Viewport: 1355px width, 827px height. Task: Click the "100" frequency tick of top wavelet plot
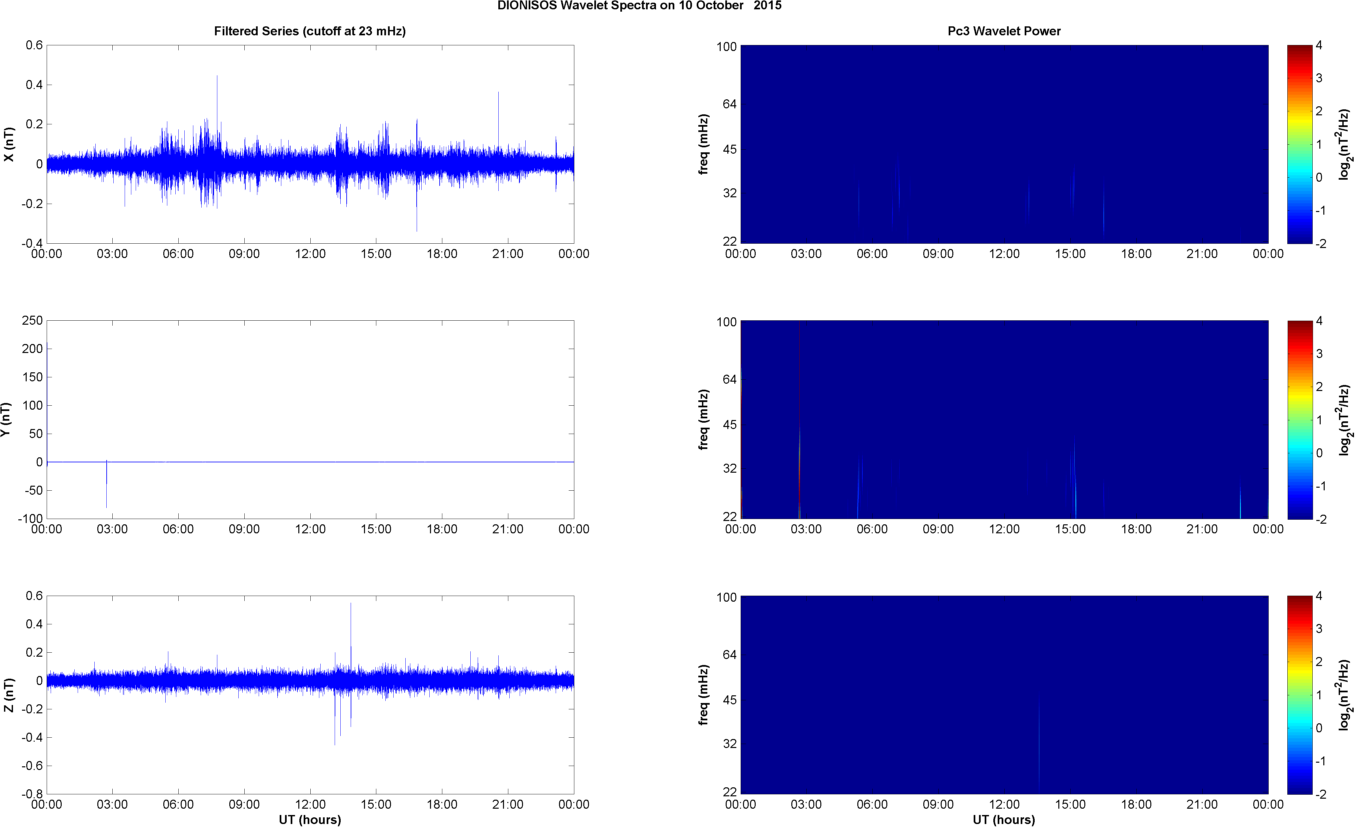click(x=726, y=45)
